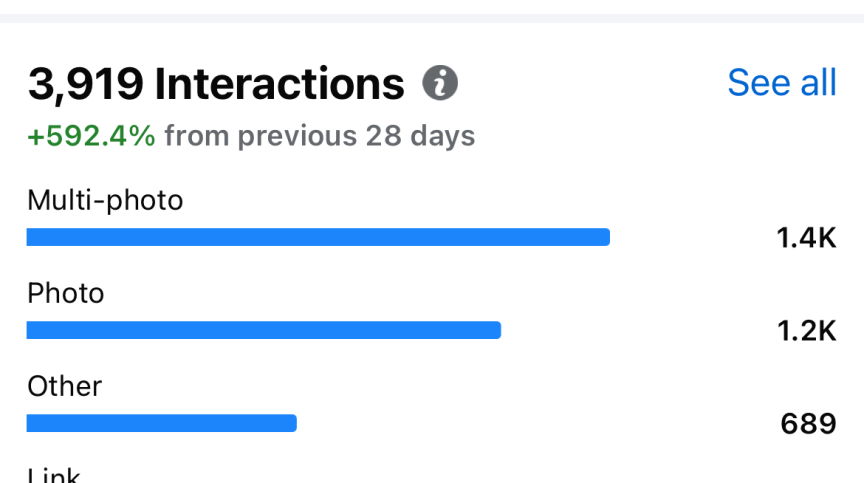Viewport: 864px width, 483px height.
Task: Click the +592.4% change percentage
Action: [91, 135]
